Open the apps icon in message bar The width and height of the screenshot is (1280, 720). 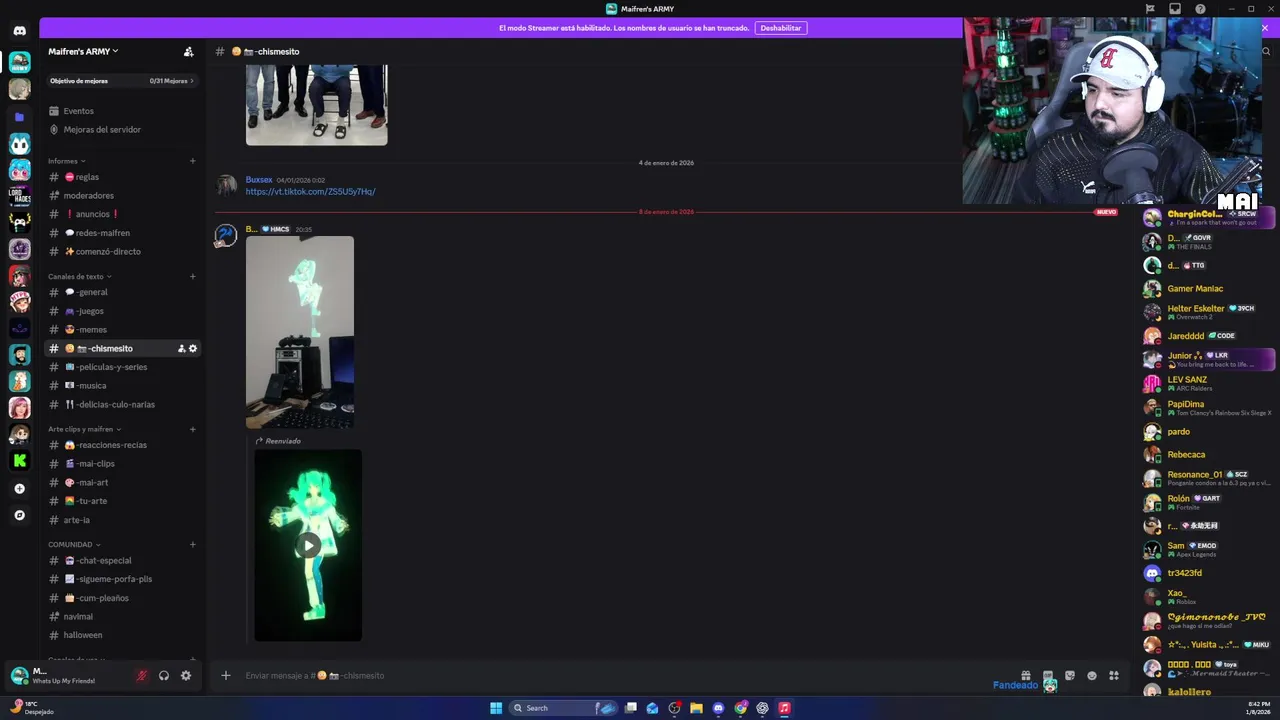1114,675
